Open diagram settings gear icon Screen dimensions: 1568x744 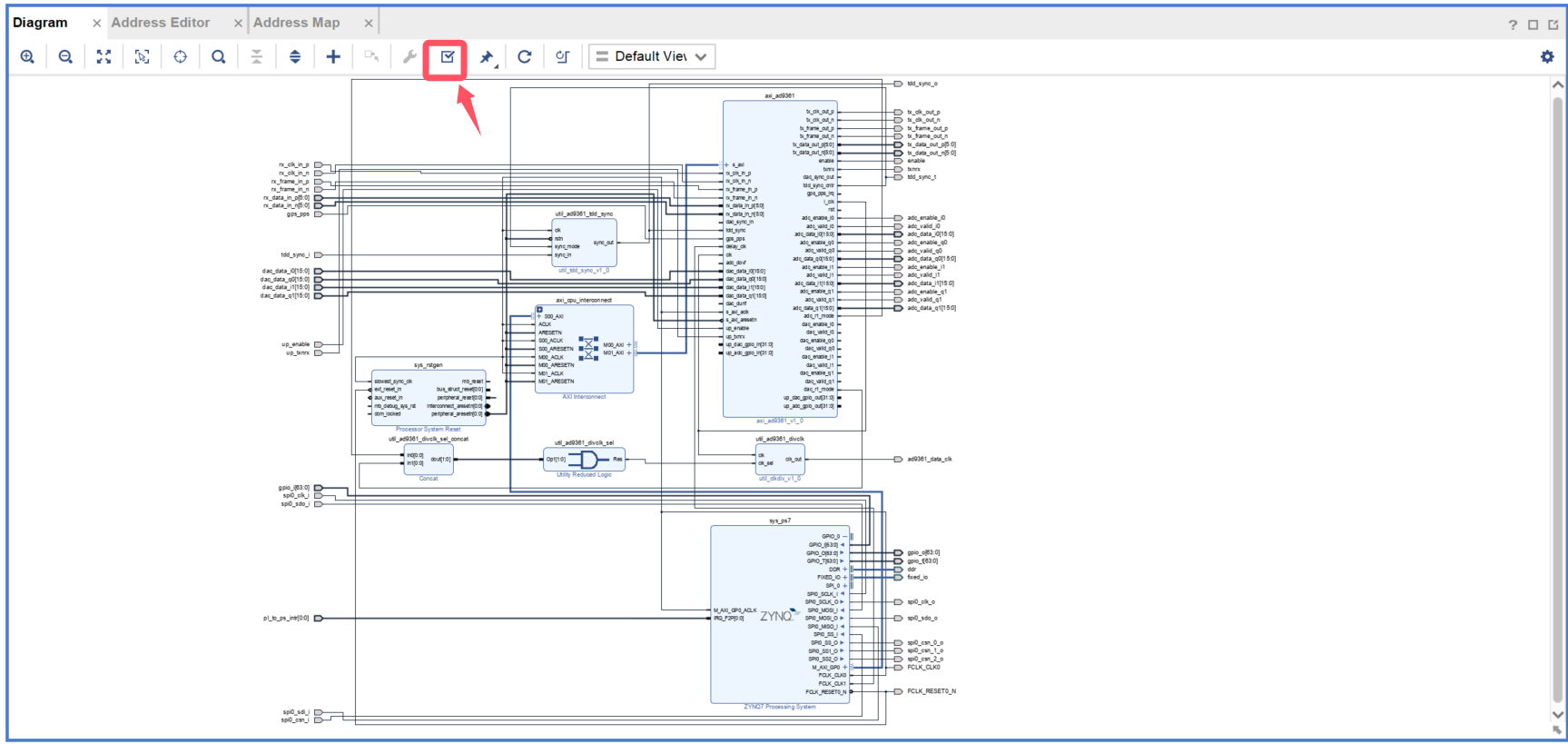[1547, 56]
